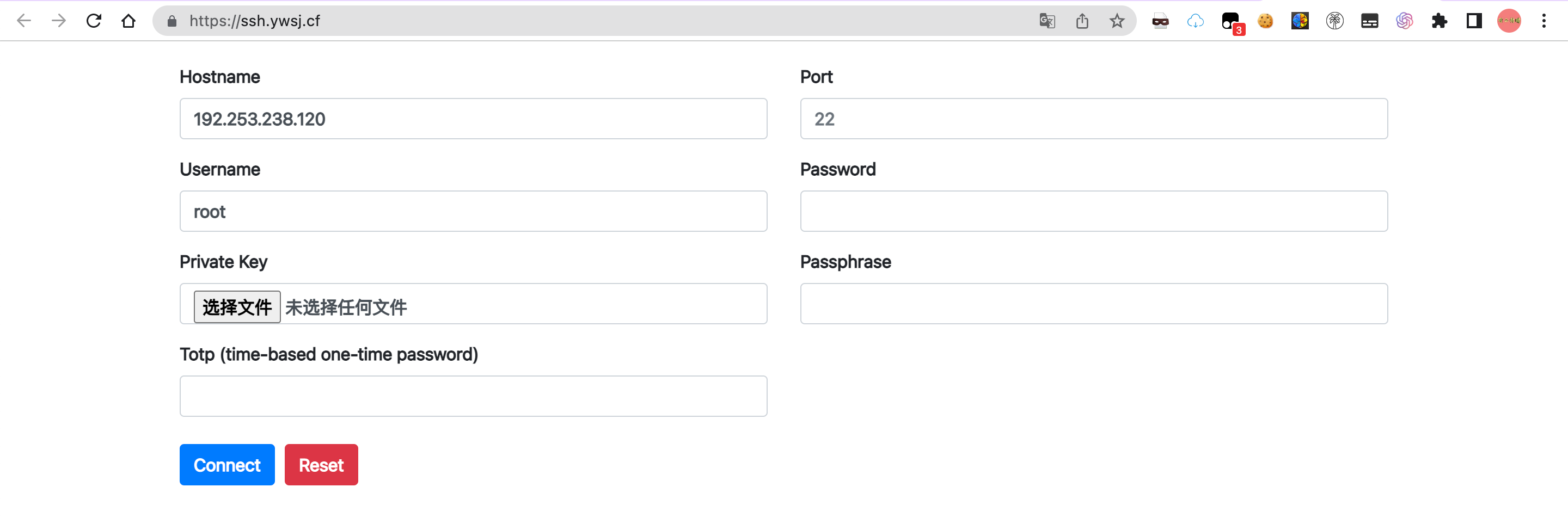Focus the Hostname input field
1568x530 pixels.
[x=473, y=119]
